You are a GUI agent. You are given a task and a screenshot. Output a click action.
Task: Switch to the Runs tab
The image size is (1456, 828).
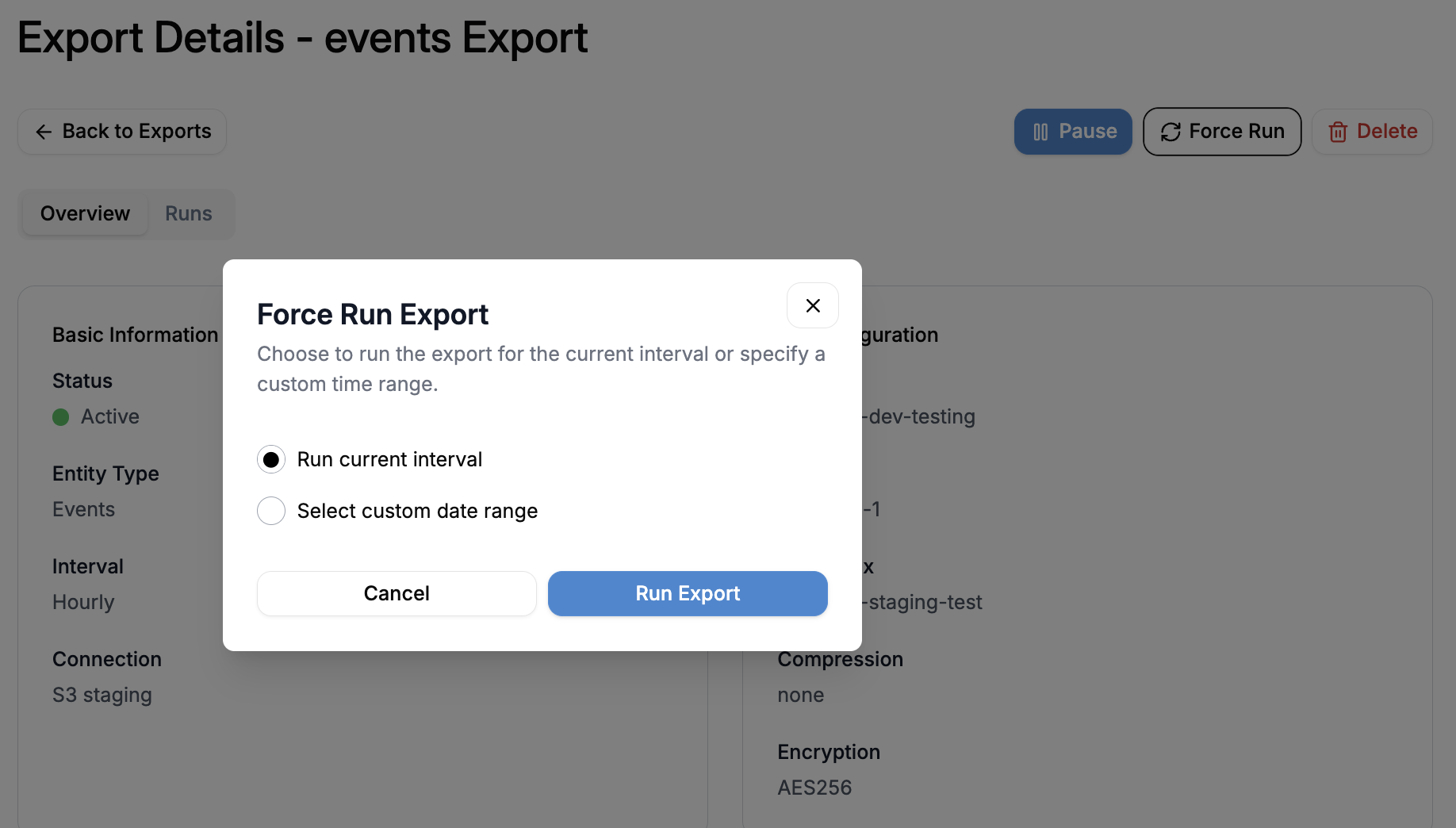[188, 213]
